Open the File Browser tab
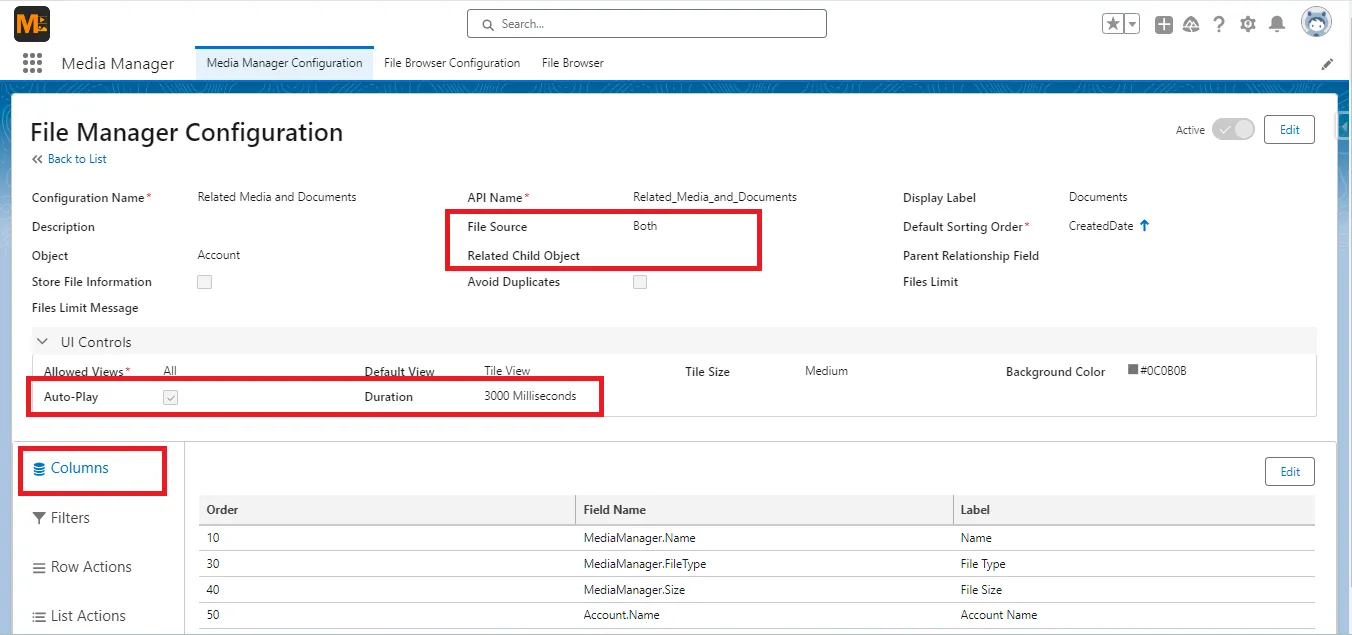The height and width of the screenshot is (635, 1352). tap(571, 62)
